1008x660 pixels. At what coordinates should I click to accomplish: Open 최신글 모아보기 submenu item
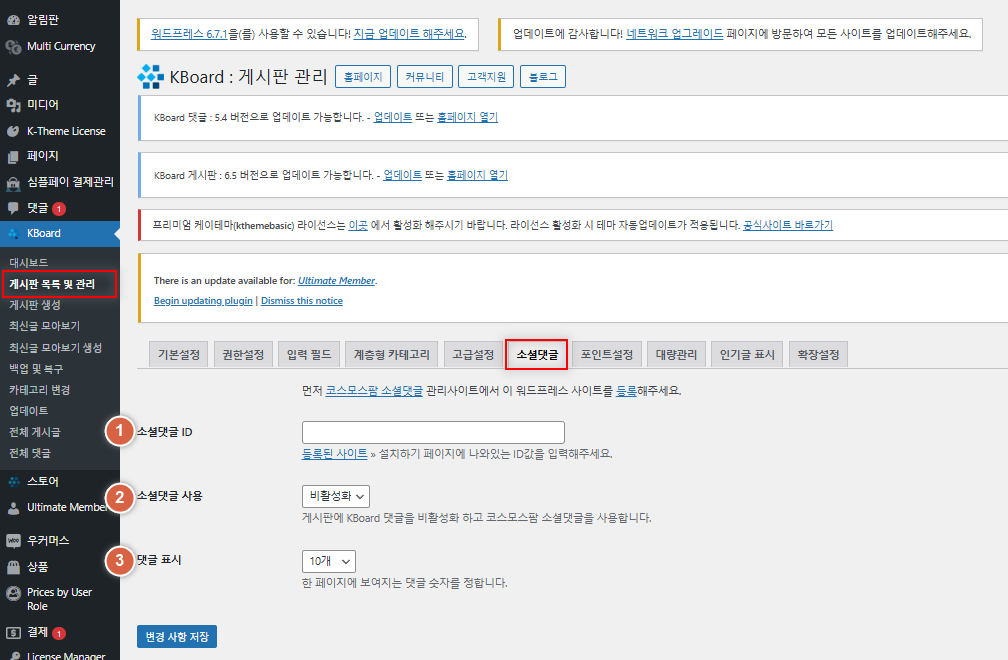pyautogui.click(x=44, y=326)
